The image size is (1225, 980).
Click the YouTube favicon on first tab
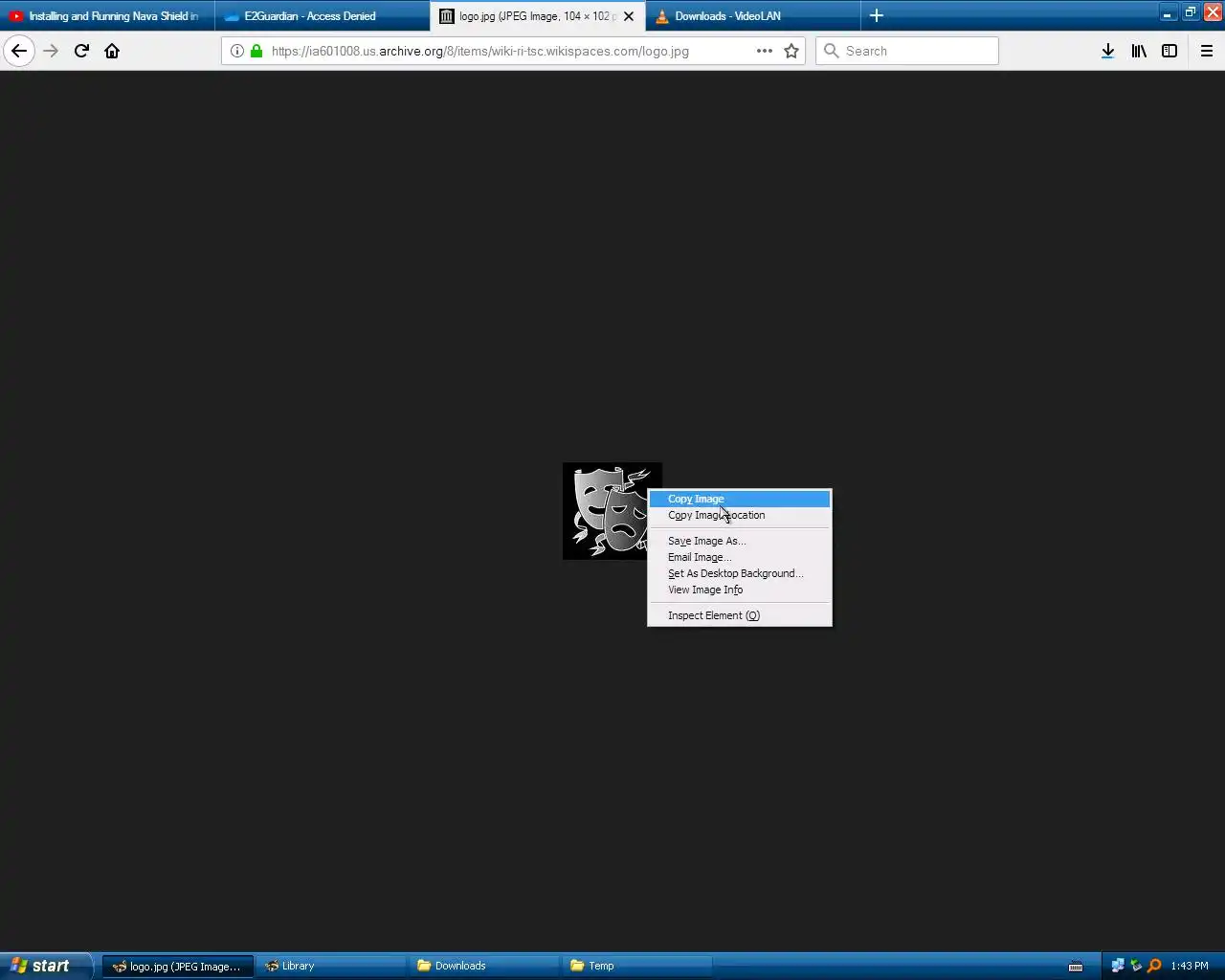coord(15,16)
